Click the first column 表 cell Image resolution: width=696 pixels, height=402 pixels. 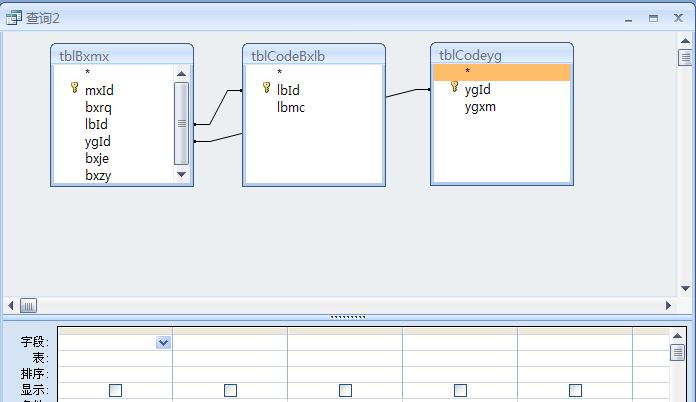point(115,359)
